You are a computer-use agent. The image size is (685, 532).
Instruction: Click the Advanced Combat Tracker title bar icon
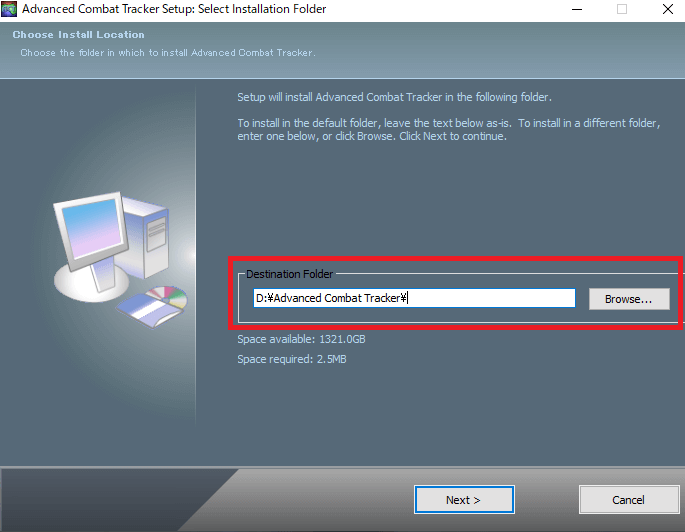point(11,10)
